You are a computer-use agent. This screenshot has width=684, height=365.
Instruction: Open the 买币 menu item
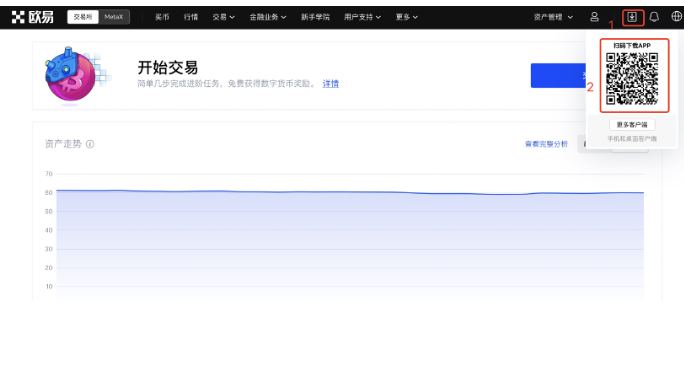click(x=162, y=17)
